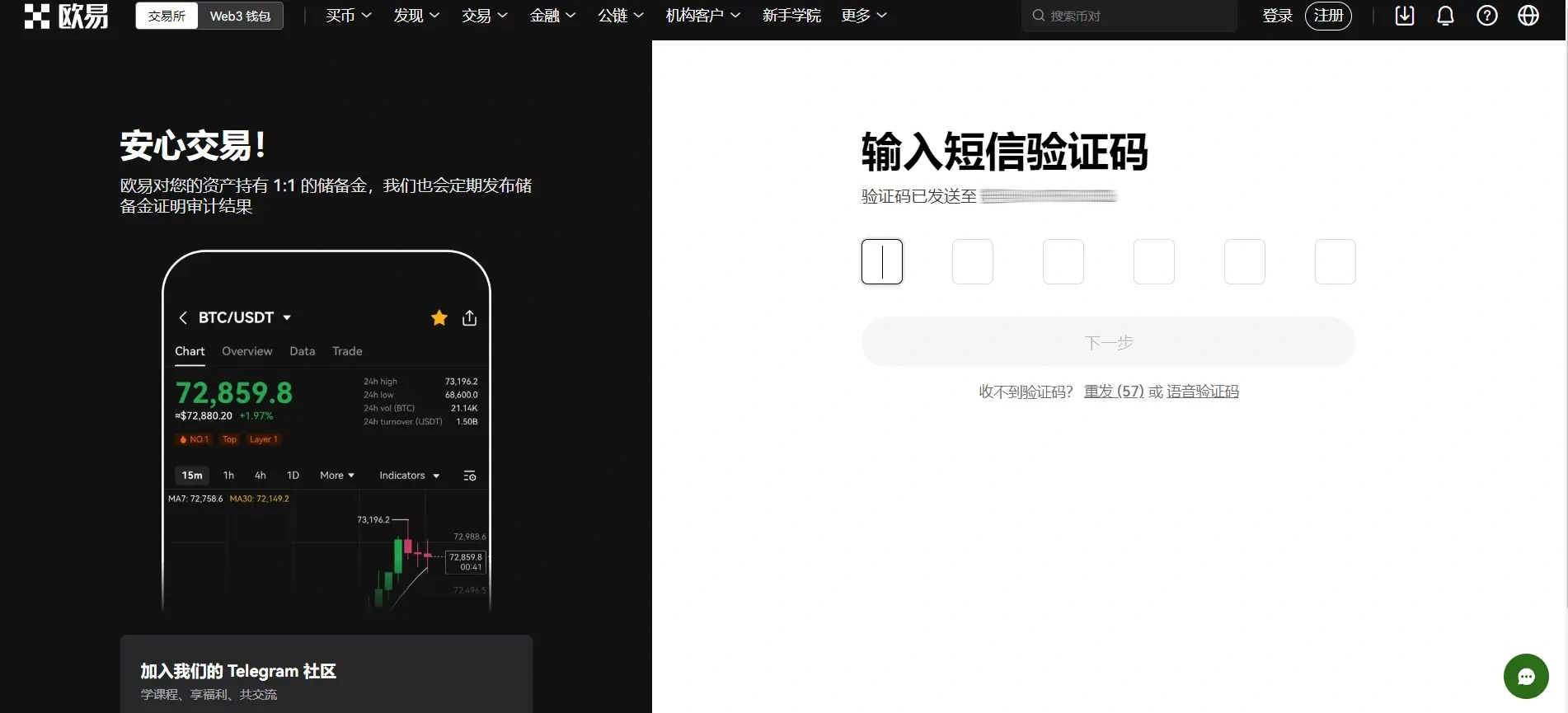Click the search magnifier icon
The image size is (1568, 713).
1038,16
